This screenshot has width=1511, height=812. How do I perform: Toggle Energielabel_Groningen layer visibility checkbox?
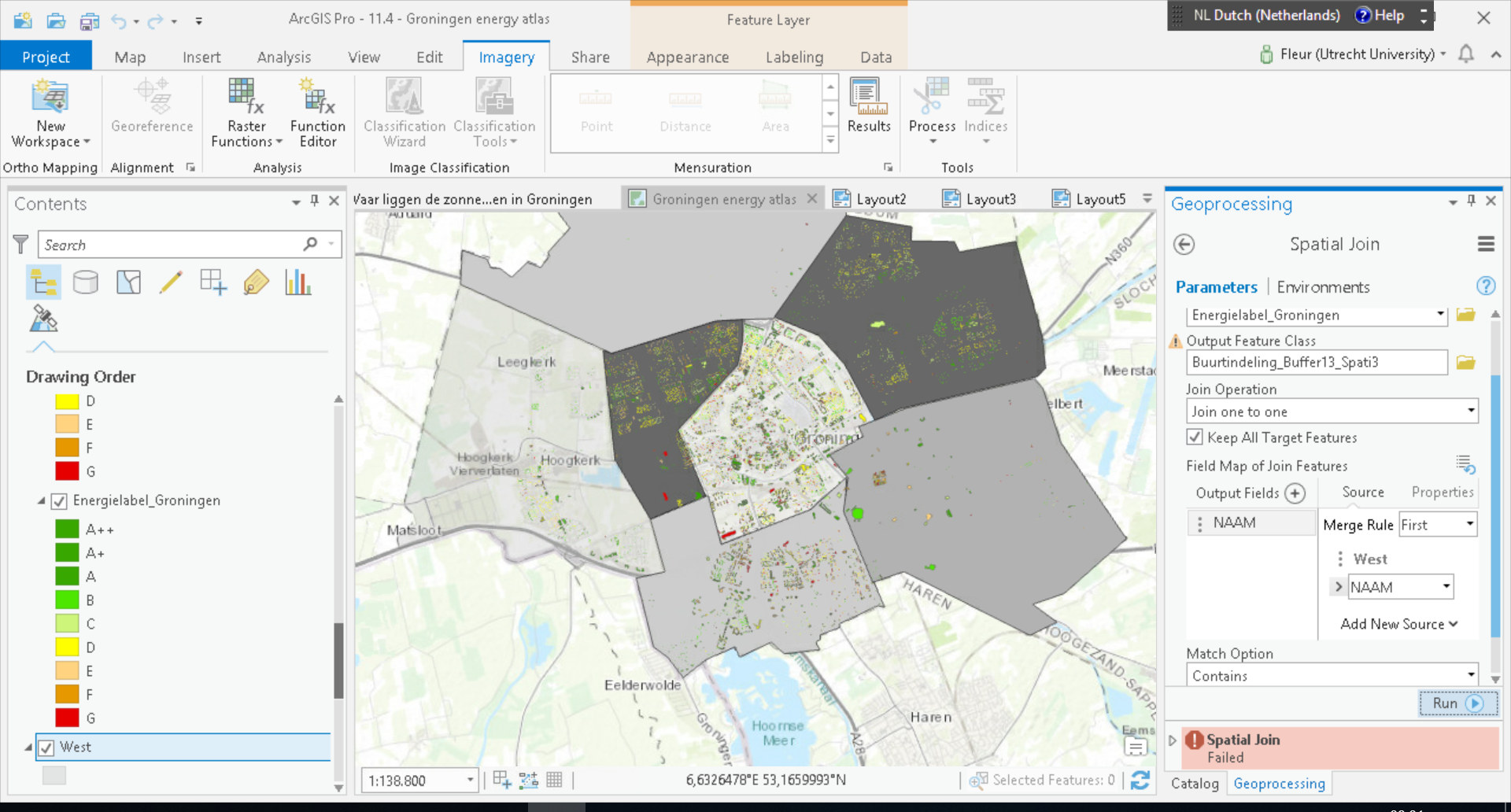(x=59, y=501)
